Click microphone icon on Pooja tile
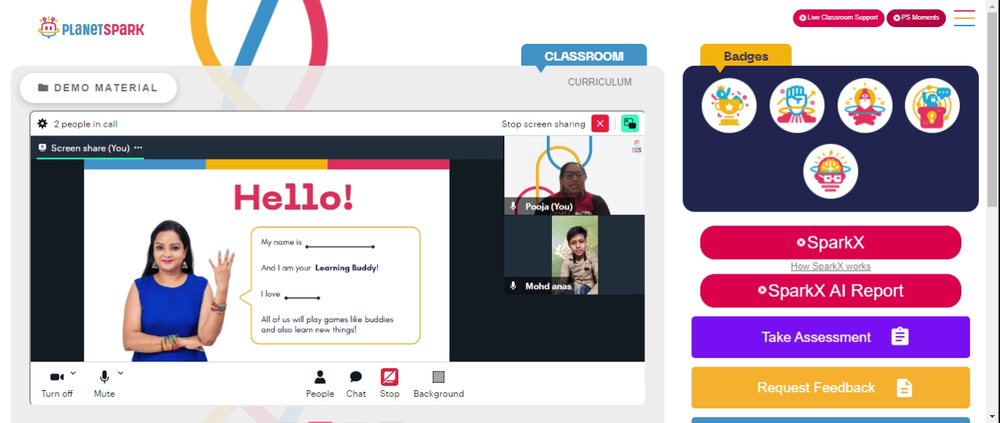The height and width of the screenshot is (423, 1000). (x=513, y=207)
